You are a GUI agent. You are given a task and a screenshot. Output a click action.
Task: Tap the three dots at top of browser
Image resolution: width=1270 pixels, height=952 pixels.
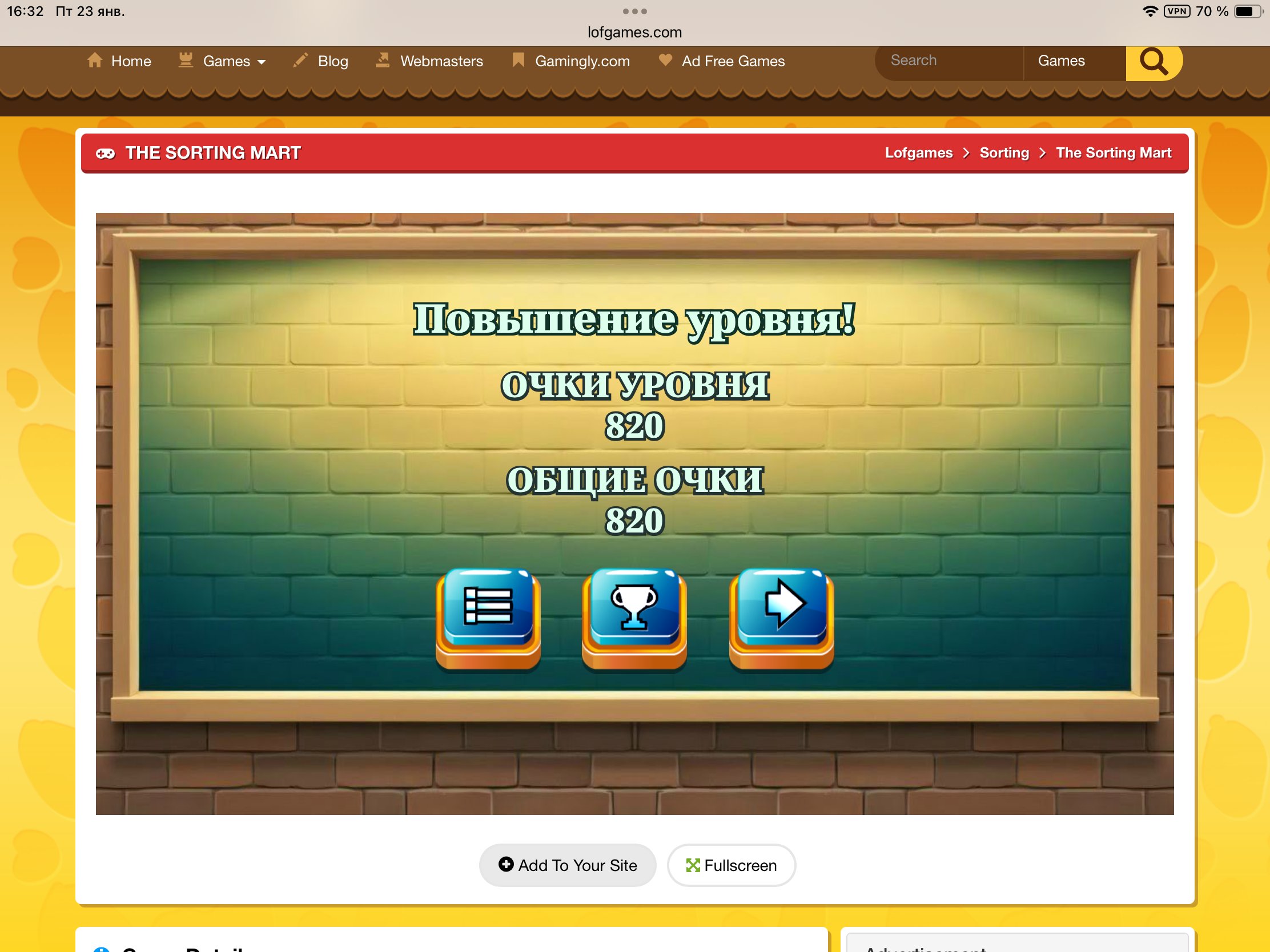tap(634, 11)
